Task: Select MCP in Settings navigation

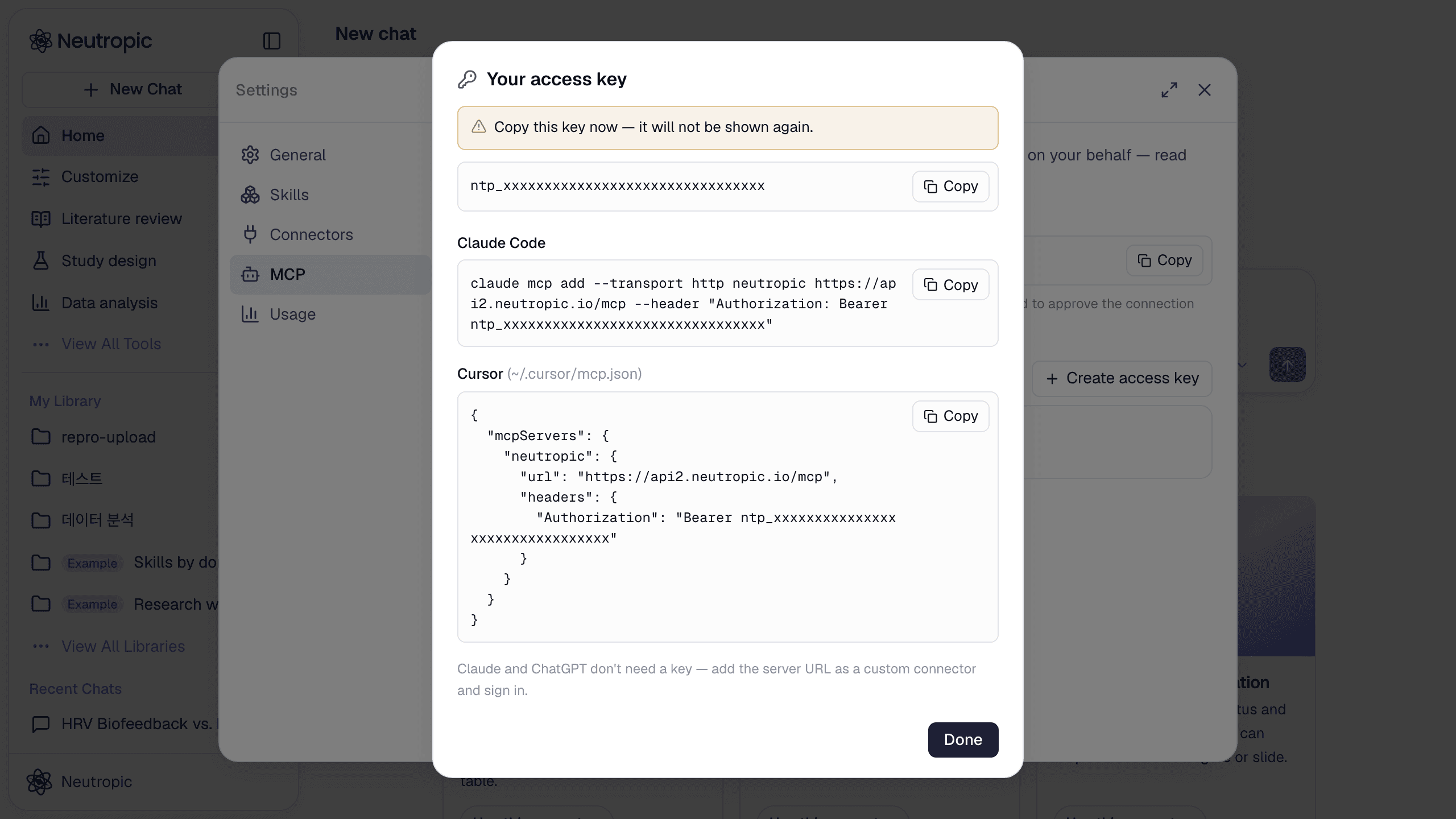Action: 330,275
